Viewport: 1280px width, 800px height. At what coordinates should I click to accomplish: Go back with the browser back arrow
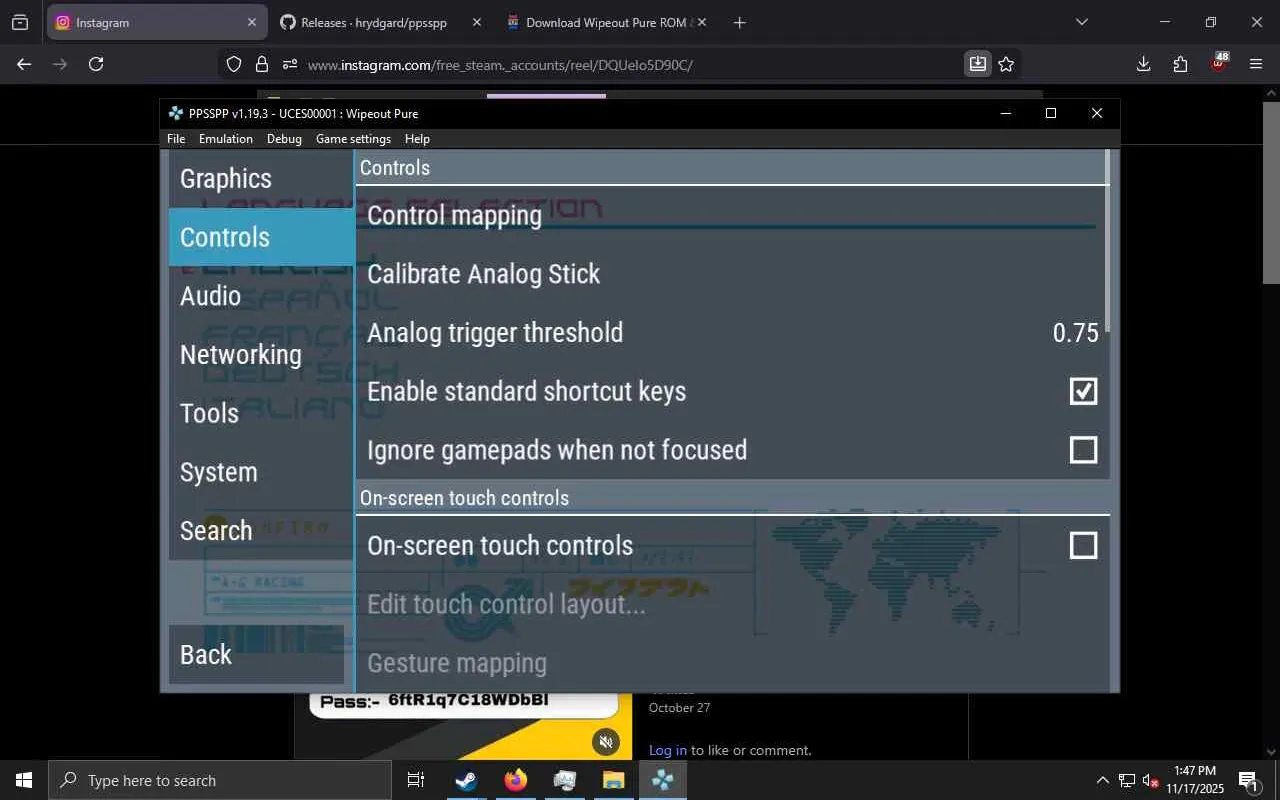[x=24, y=64]
